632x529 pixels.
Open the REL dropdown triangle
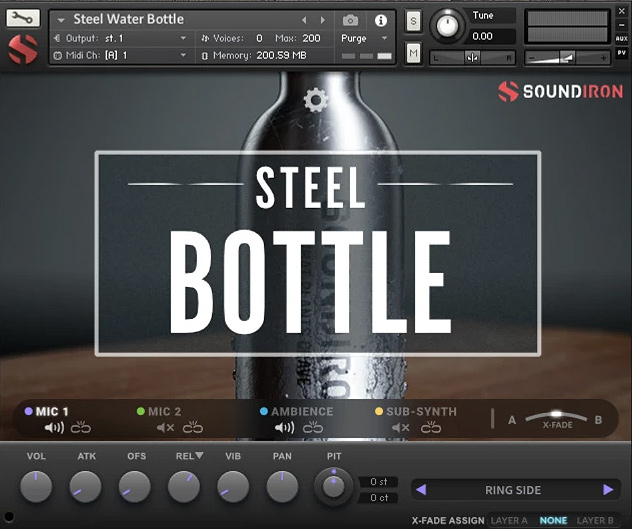point(199,456)
